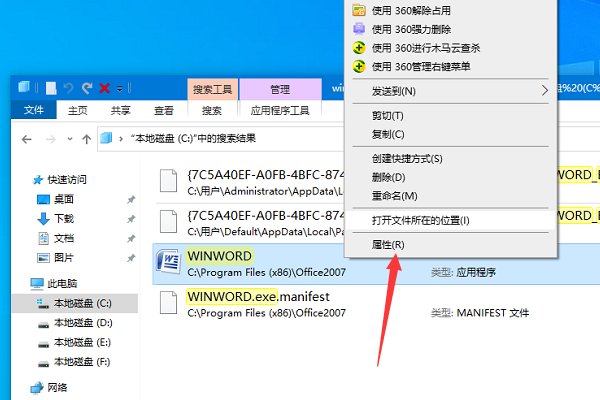Screen dimensions: 600x400
Task: Switch to the 查看 ribbon tab
Action: 164,110
